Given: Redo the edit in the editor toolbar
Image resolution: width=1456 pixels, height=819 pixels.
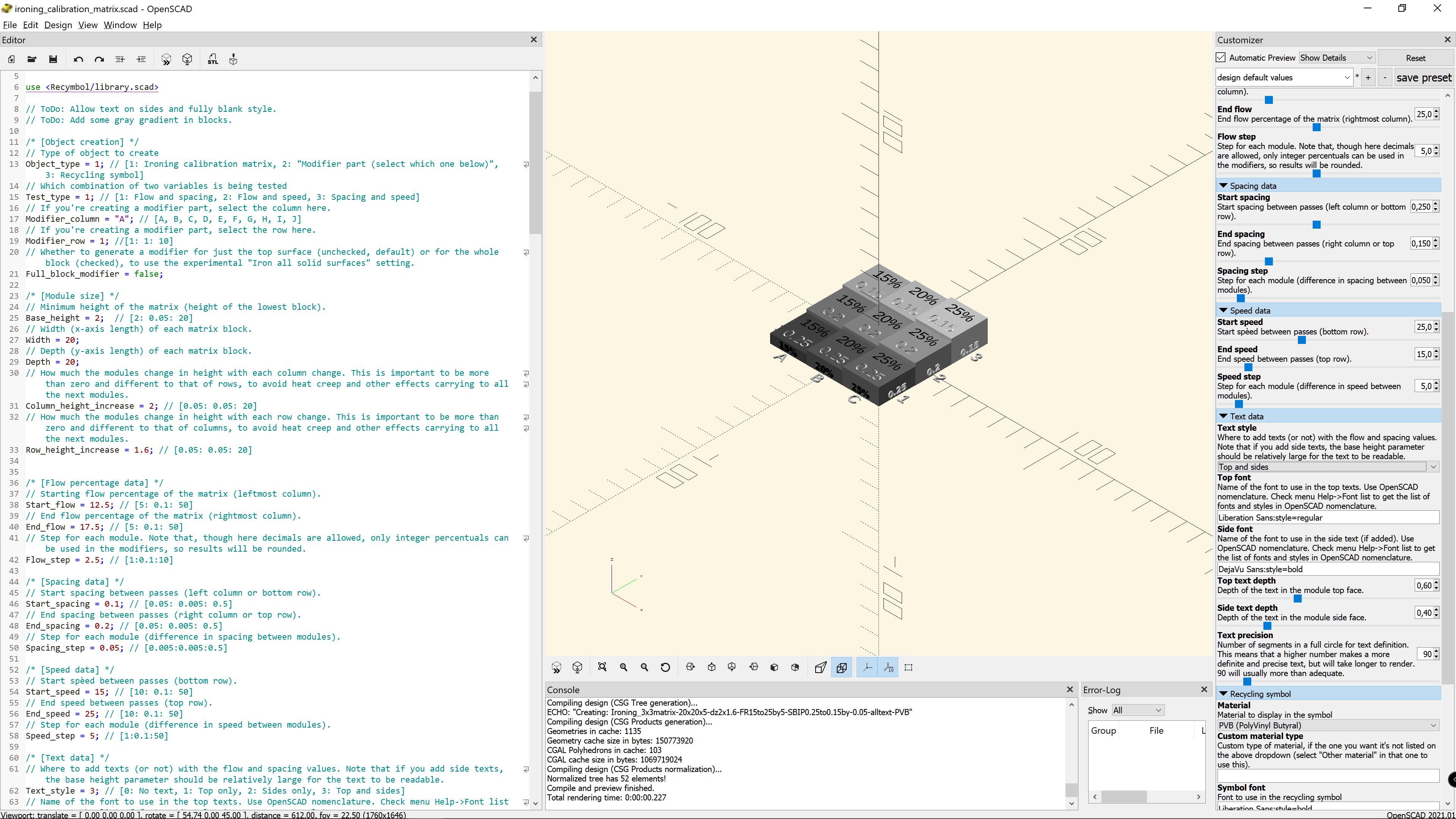Looking at the screenshot, I should 99,60.
